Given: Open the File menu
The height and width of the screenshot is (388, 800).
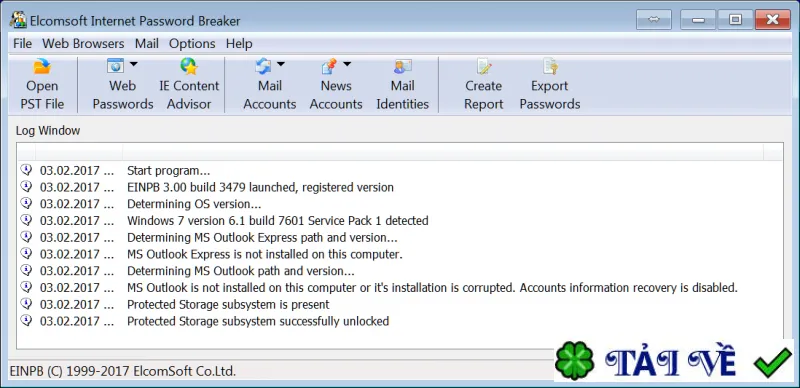Looking at the screenshot, I should pyautogui.click(x=22, y=44).
